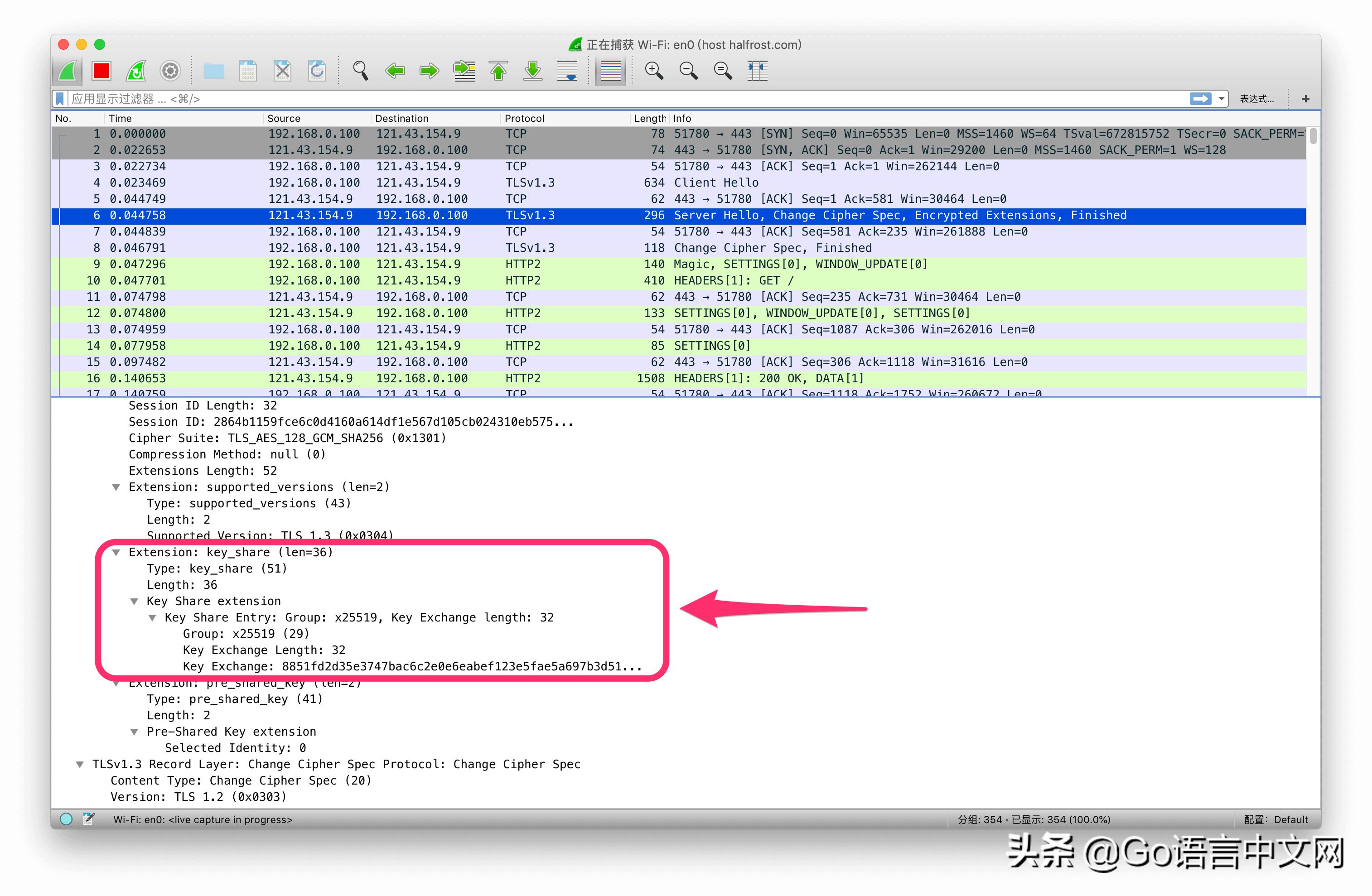Click the display filter input field

tap(576, 99)
